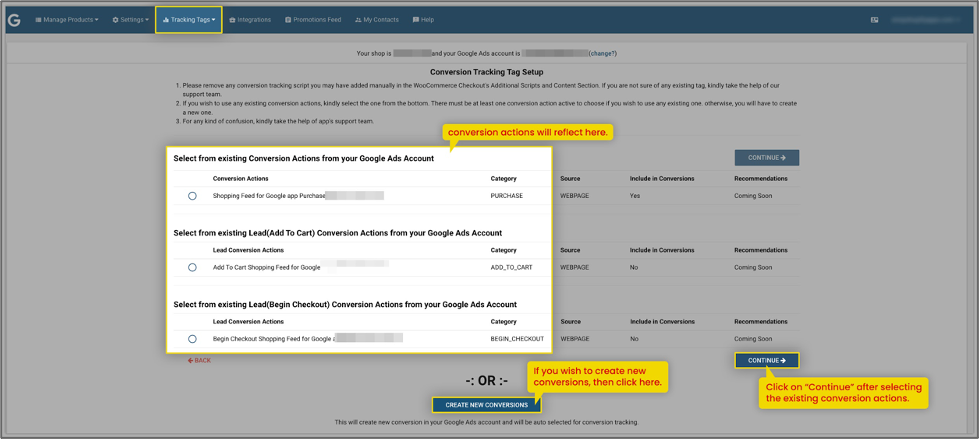Select the Shopping Feed for Google app Purchase radio button

click(192, 195)
